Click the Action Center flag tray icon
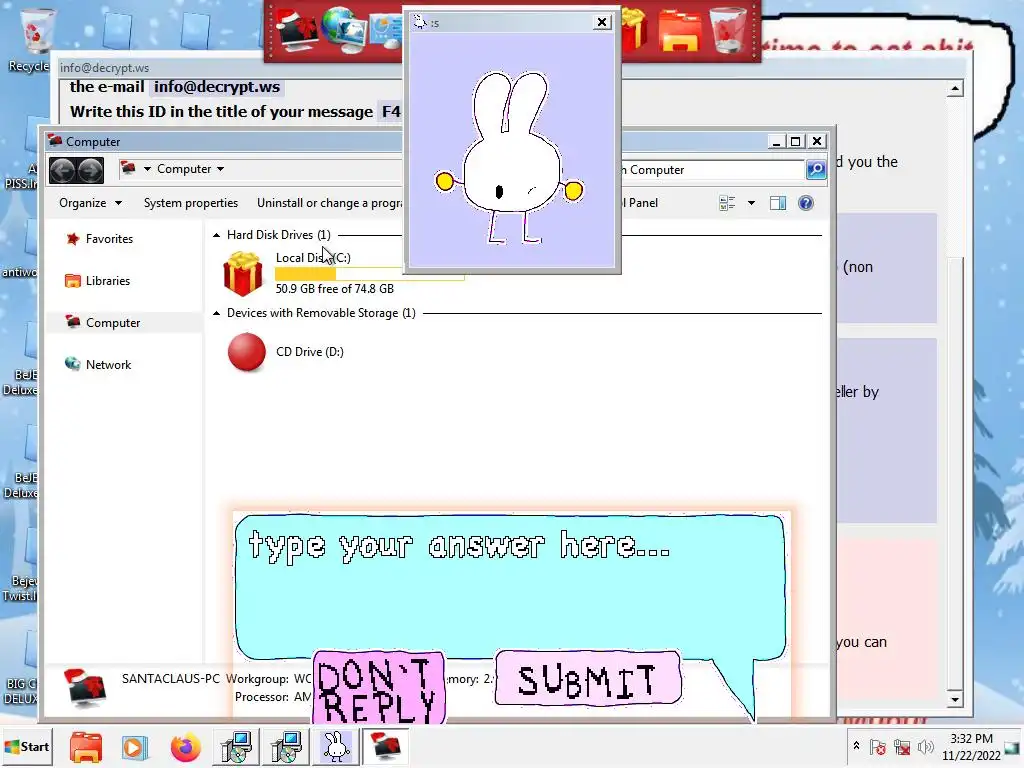1024x768 pixels. point(878,746)
